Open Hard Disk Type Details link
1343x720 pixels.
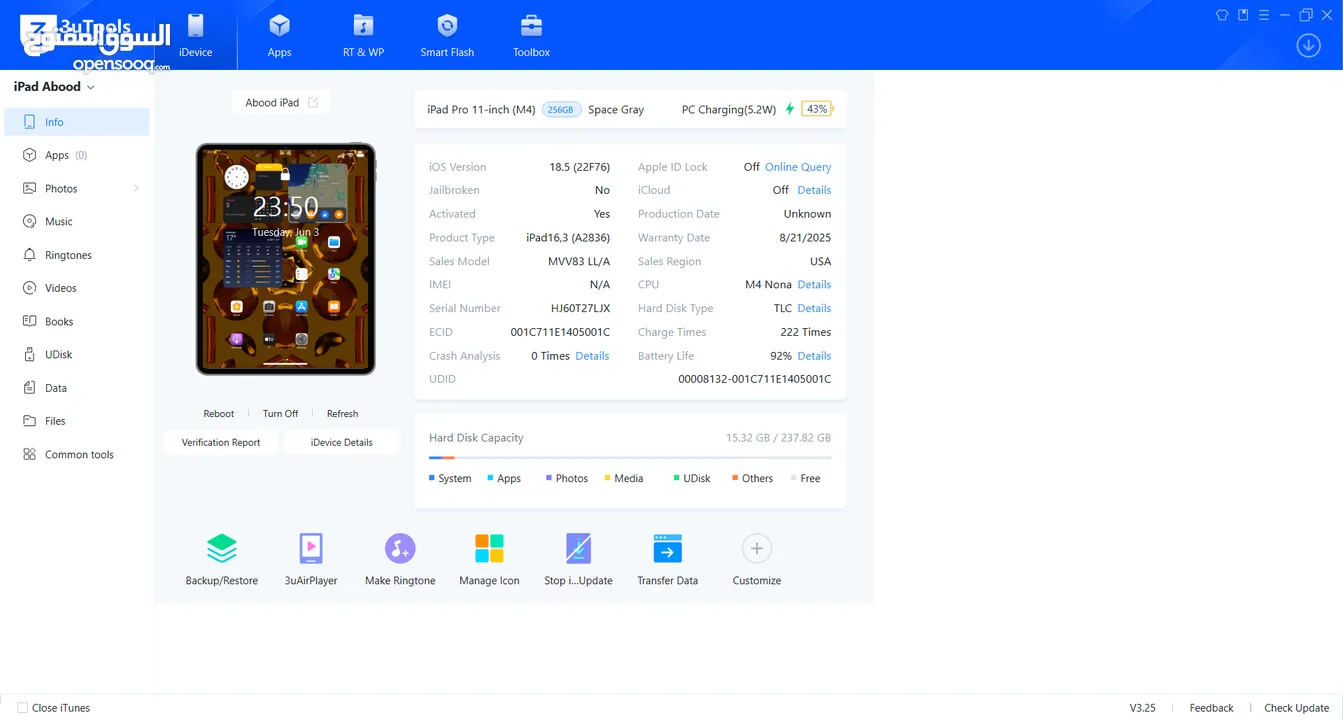[814, 308]
